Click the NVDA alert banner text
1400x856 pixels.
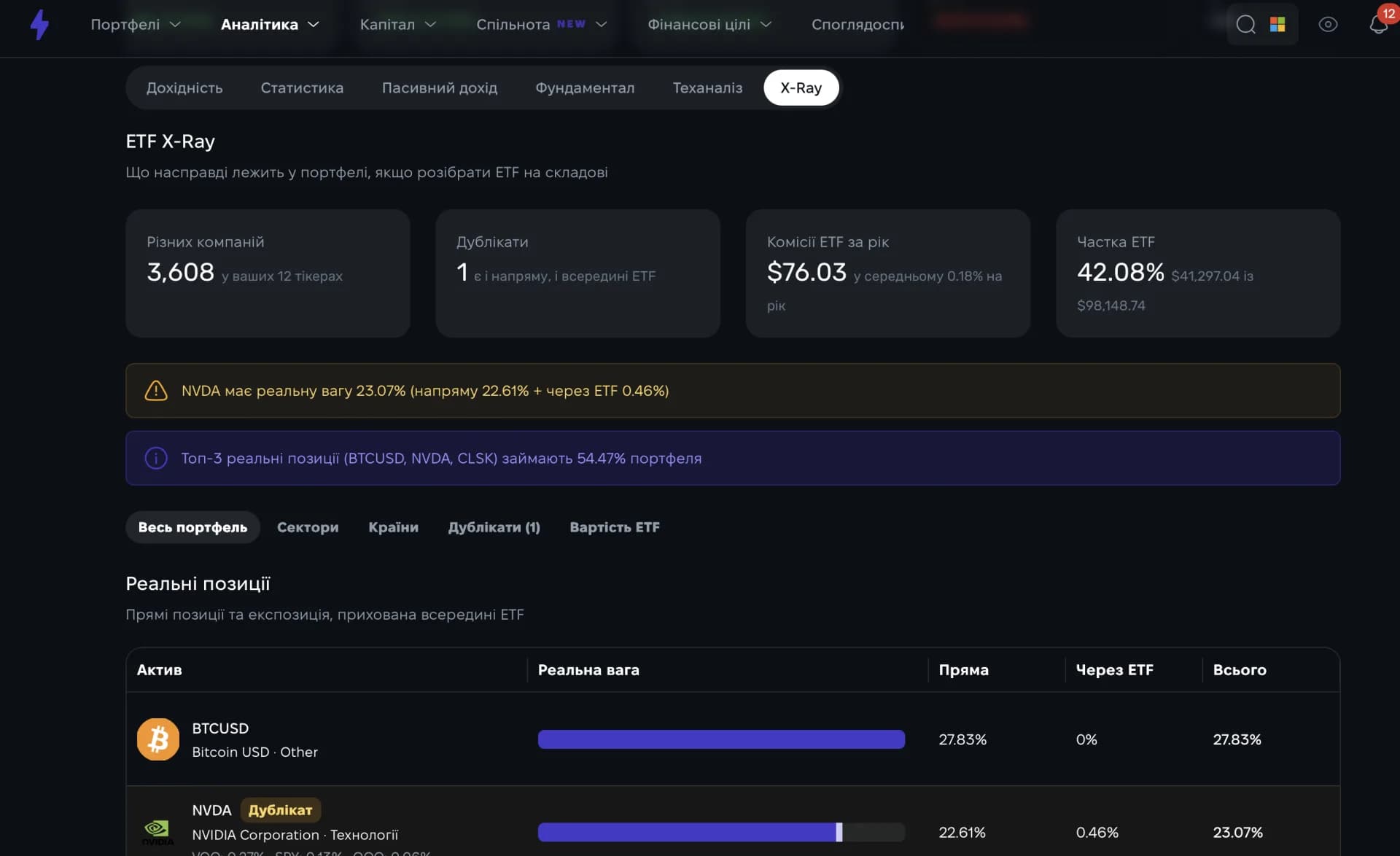(425, 391)
